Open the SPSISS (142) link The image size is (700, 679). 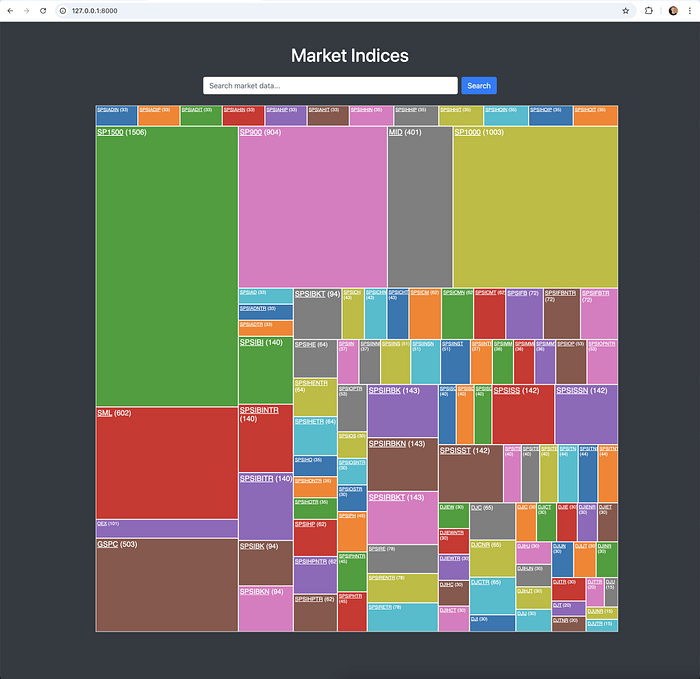pos(507,391)
